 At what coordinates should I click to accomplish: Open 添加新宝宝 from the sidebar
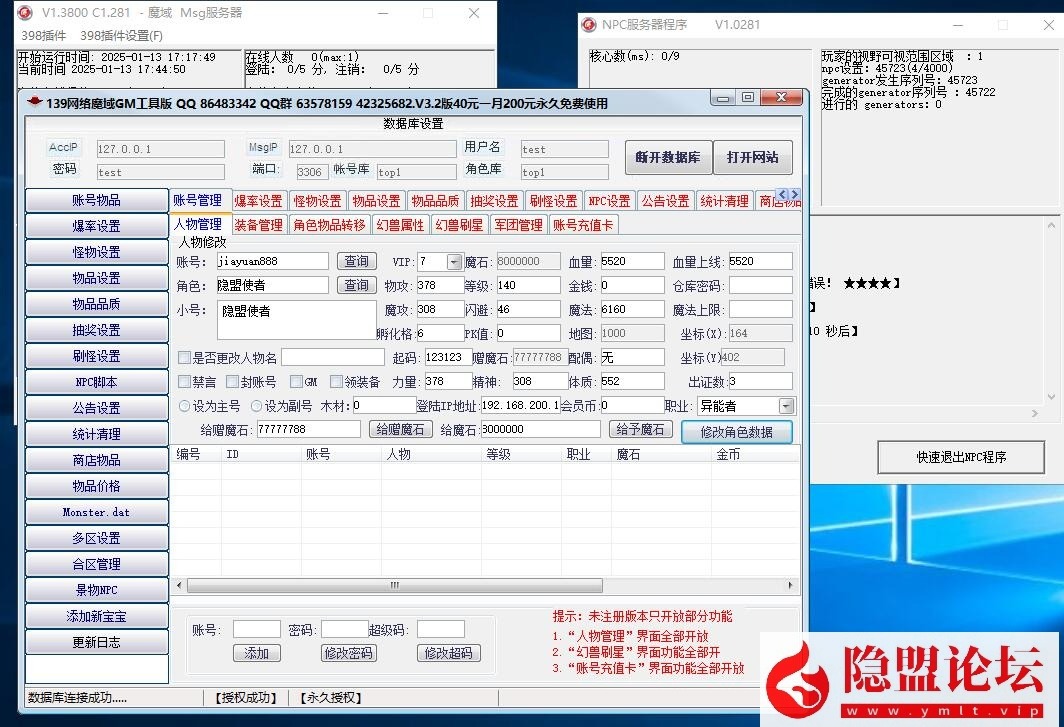(96, 616)
